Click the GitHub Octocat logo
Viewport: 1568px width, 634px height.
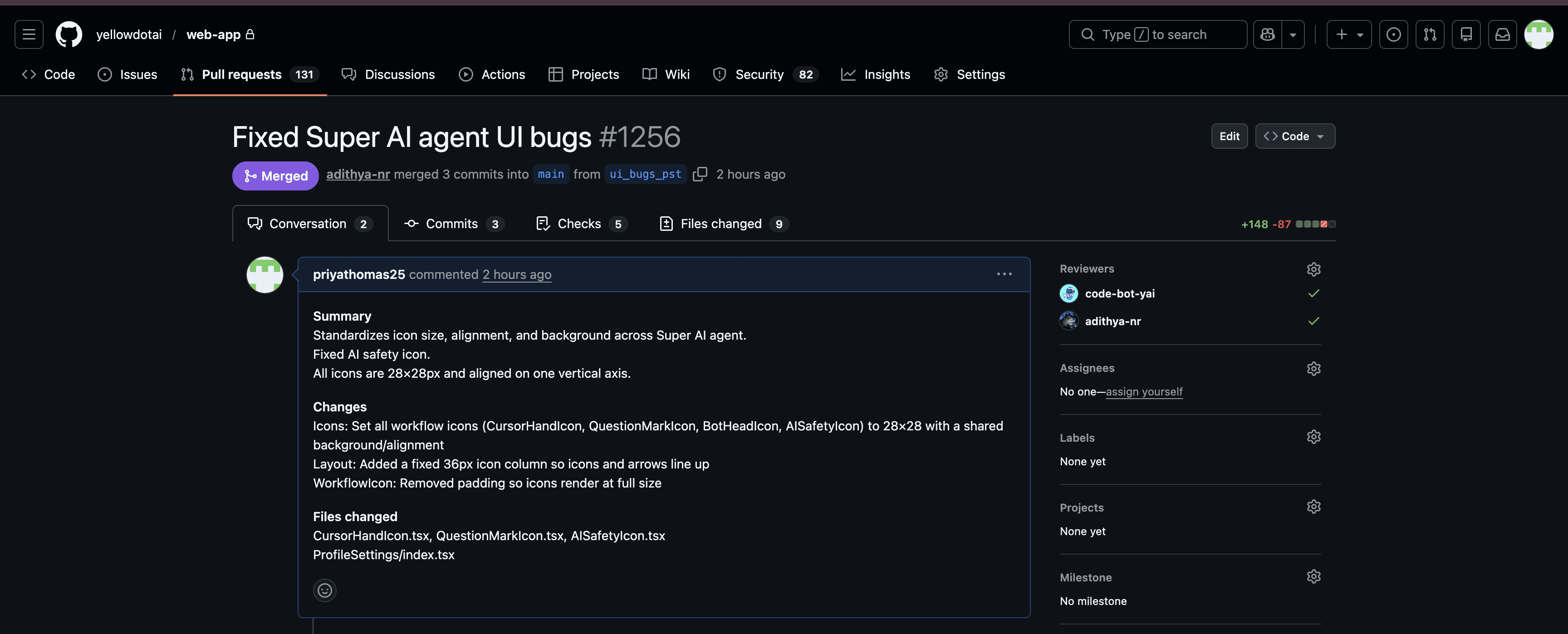point(69,34)
